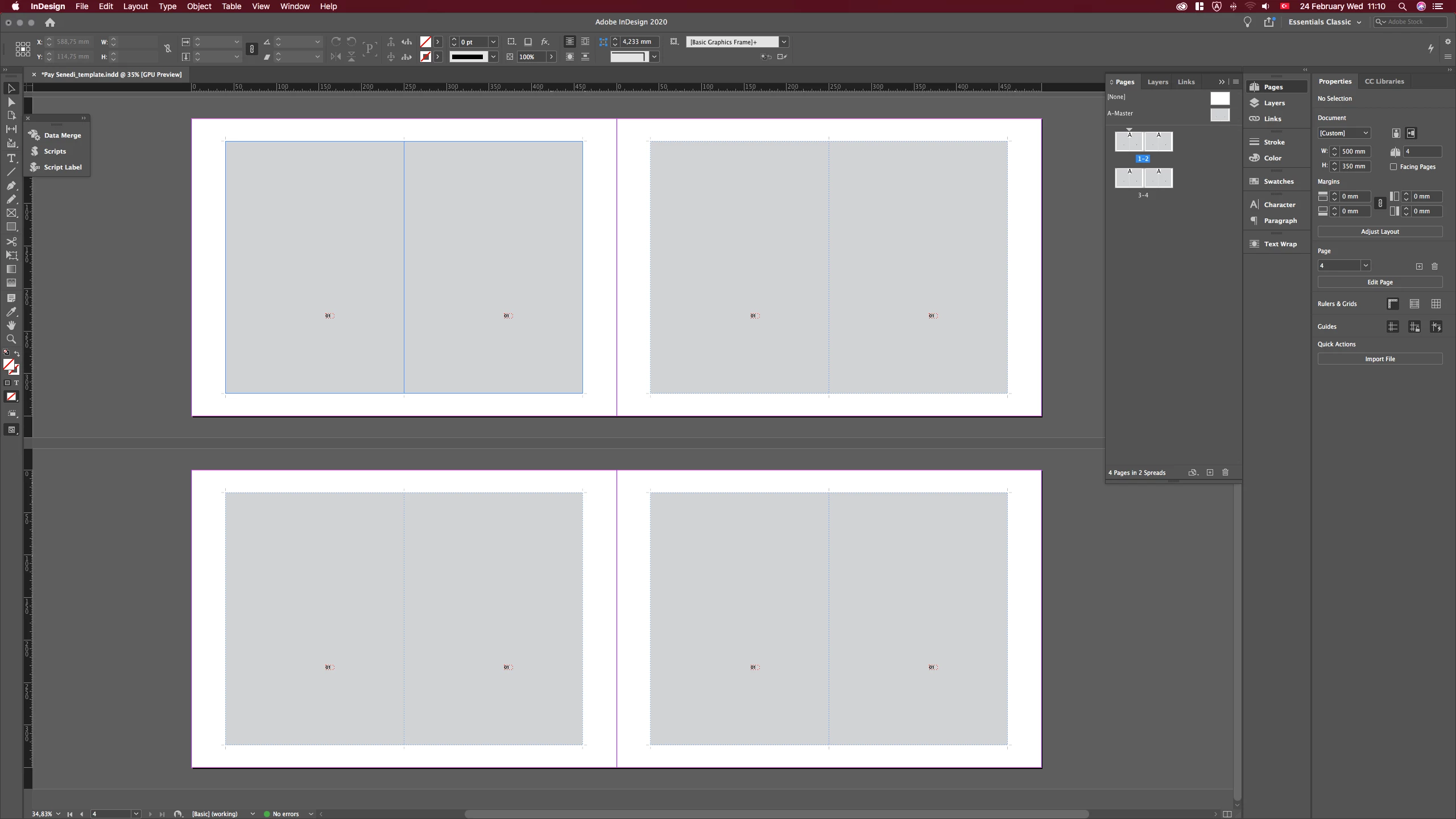Viewport: 1456px width, 819px height.
Task: Toggle constrain proportions for width and height
Action: pos(168,49)
